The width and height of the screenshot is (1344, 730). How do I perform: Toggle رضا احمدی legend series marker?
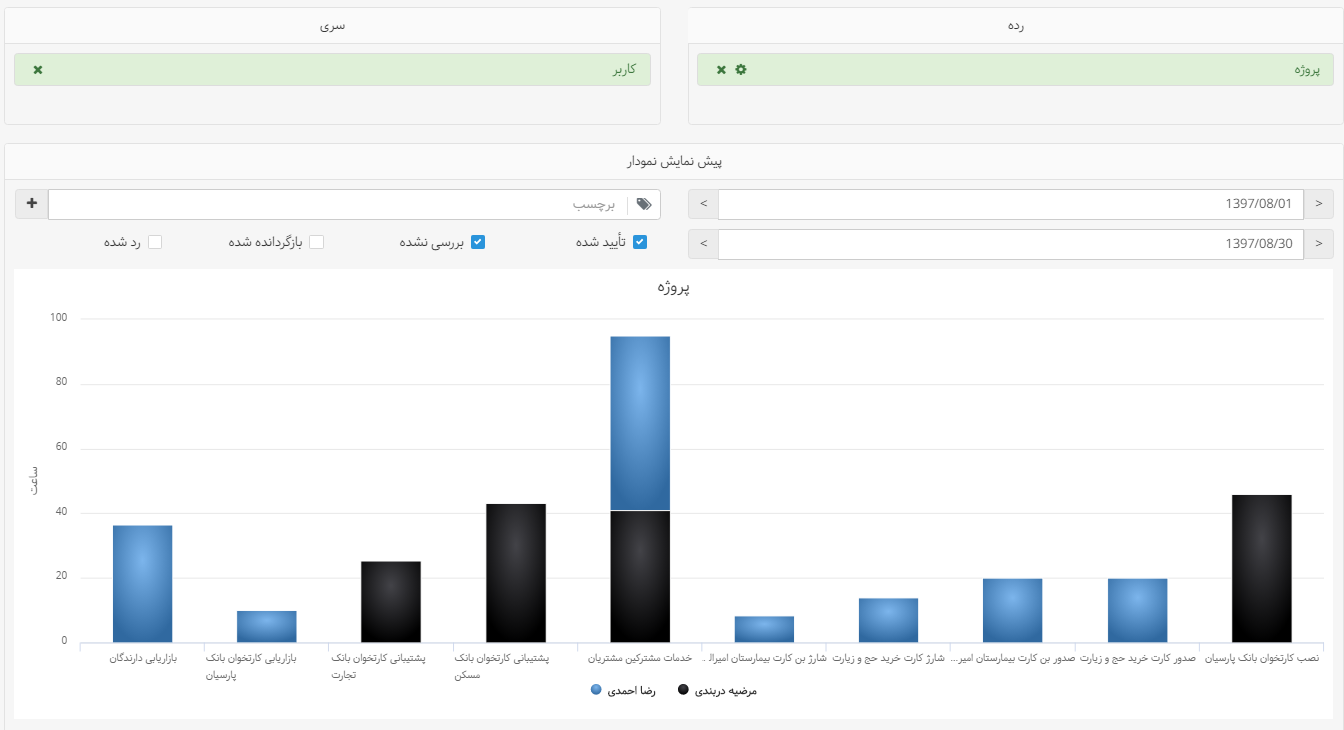click(596, 690)
